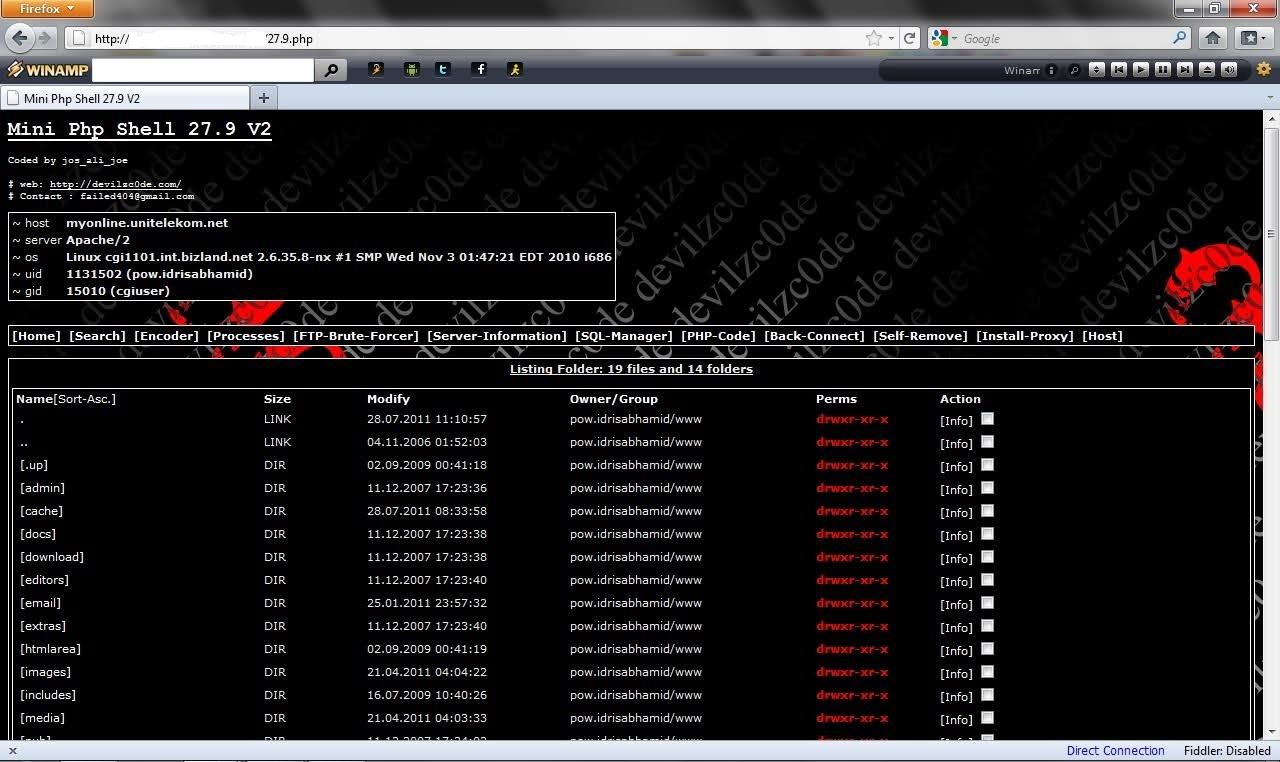Open the orange Firefox menu button
This screenshot has height=762, width=1280.
coord(47,9)
